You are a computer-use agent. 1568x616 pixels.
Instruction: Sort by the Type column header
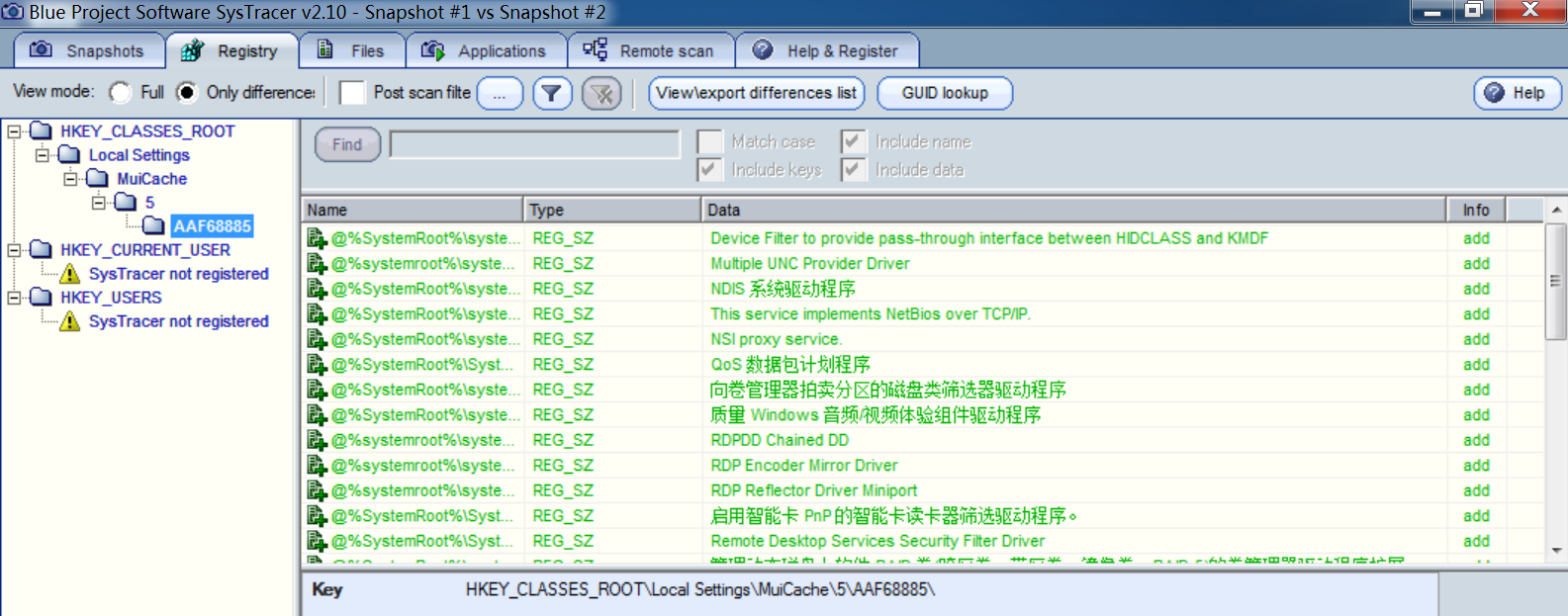click(612, 210)
